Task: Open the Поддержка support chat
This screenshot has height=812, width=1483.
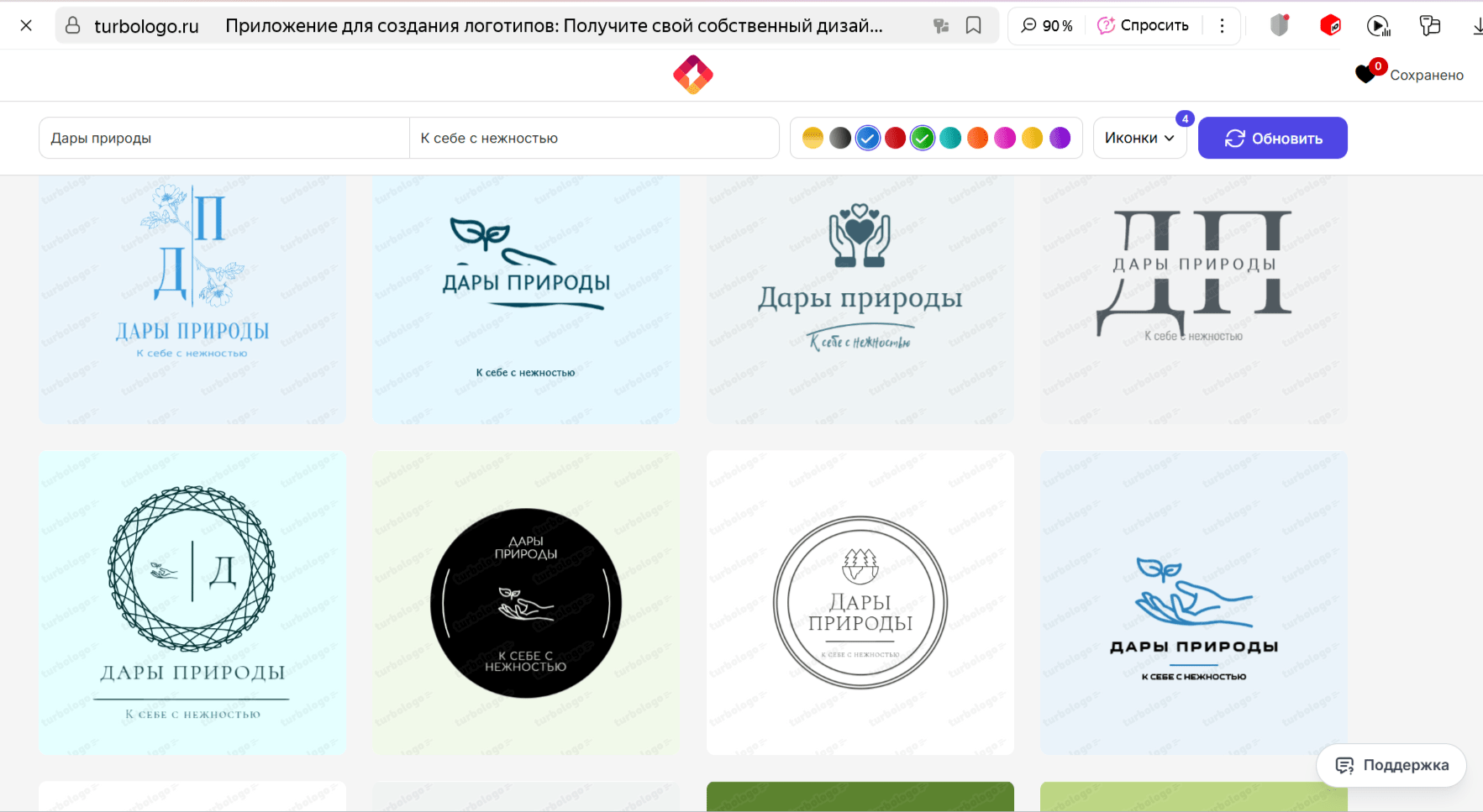Action: coord(1391,765)
